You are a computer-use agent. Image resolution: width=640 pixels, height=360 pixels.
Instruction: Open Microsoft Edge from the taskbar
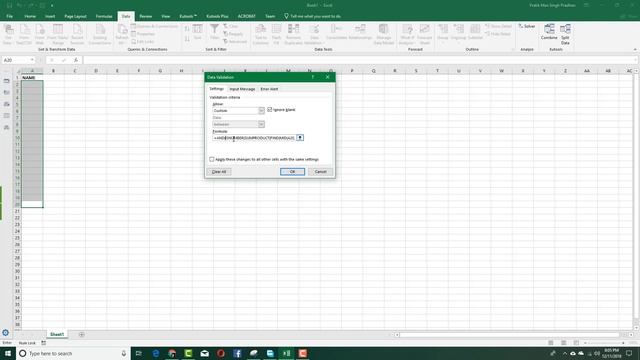[x=156, y=353]
